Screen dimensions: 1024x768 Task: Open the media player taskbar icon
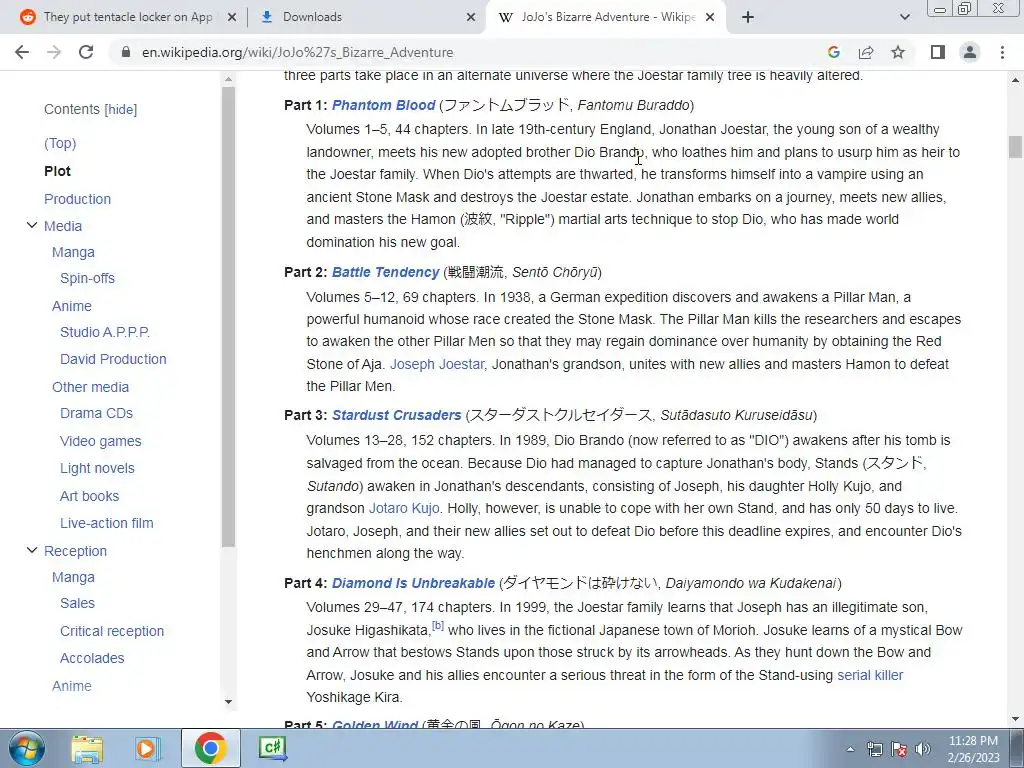click(x=148, y=748)
